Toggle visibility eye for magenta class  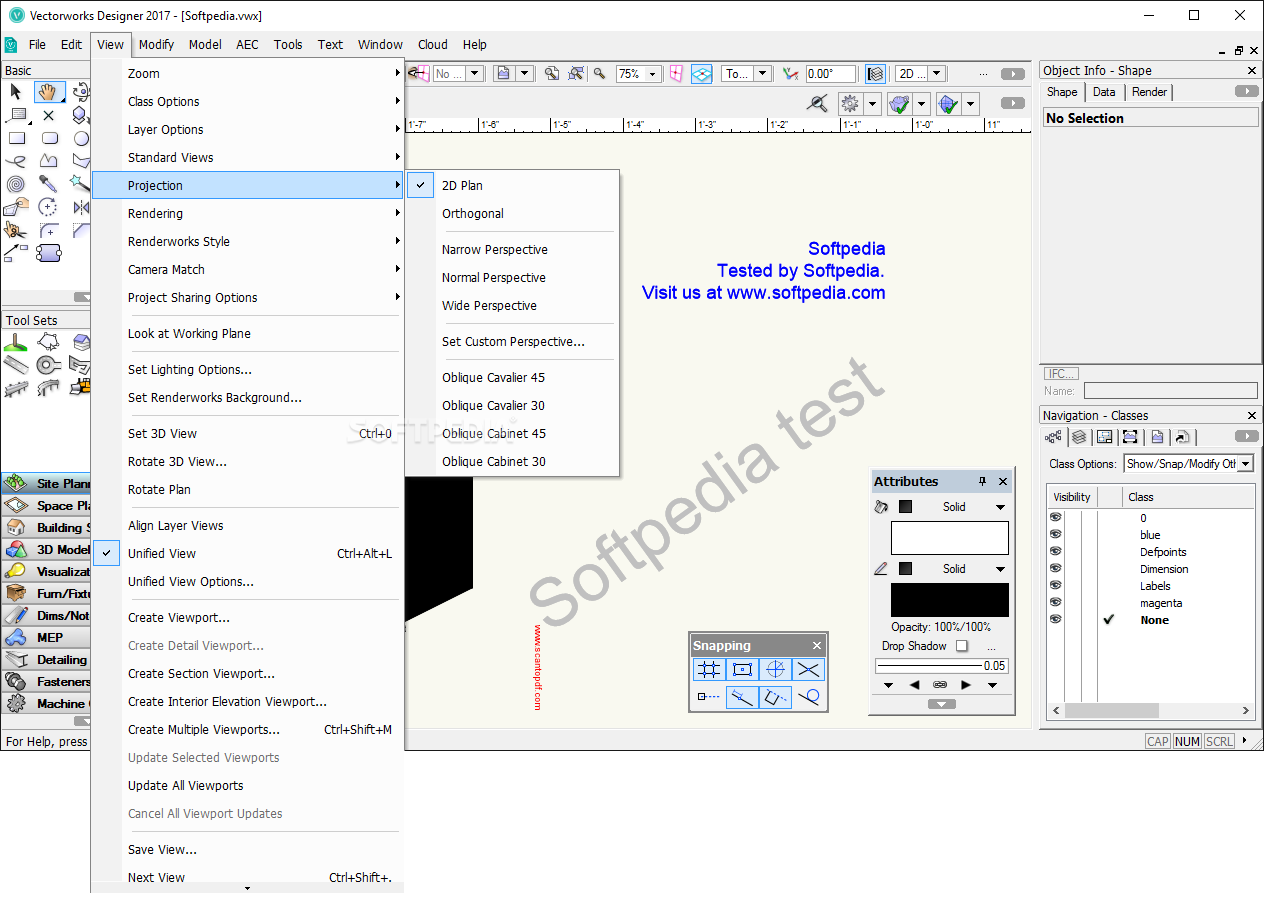tap(1055, 603)
